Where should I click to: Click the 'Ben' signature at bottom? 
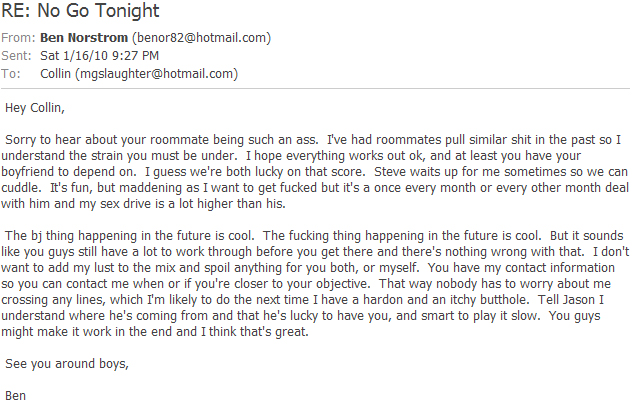(x=15, y=394)
